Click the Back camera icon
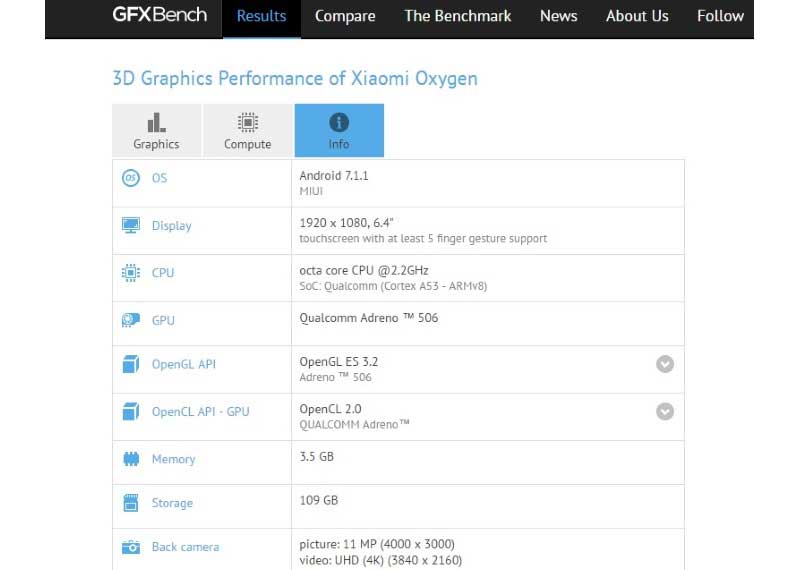This screenshot has height=570, width=800. 131,547
